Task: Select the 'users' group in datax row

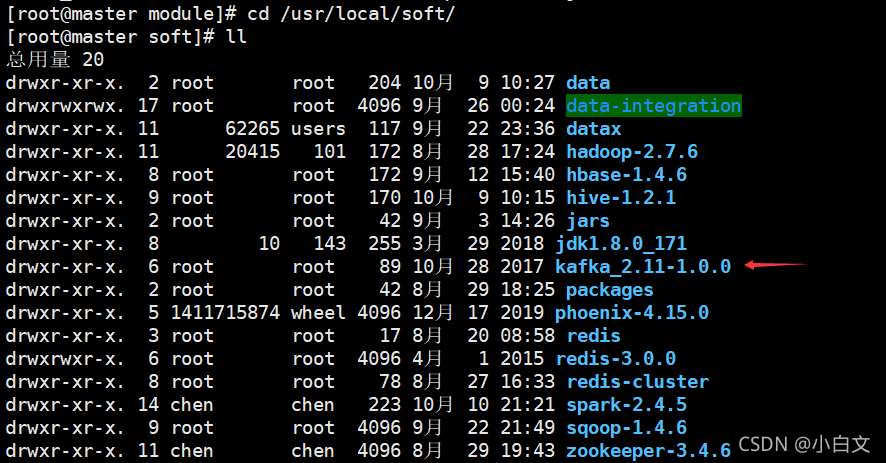Action: 318,129
